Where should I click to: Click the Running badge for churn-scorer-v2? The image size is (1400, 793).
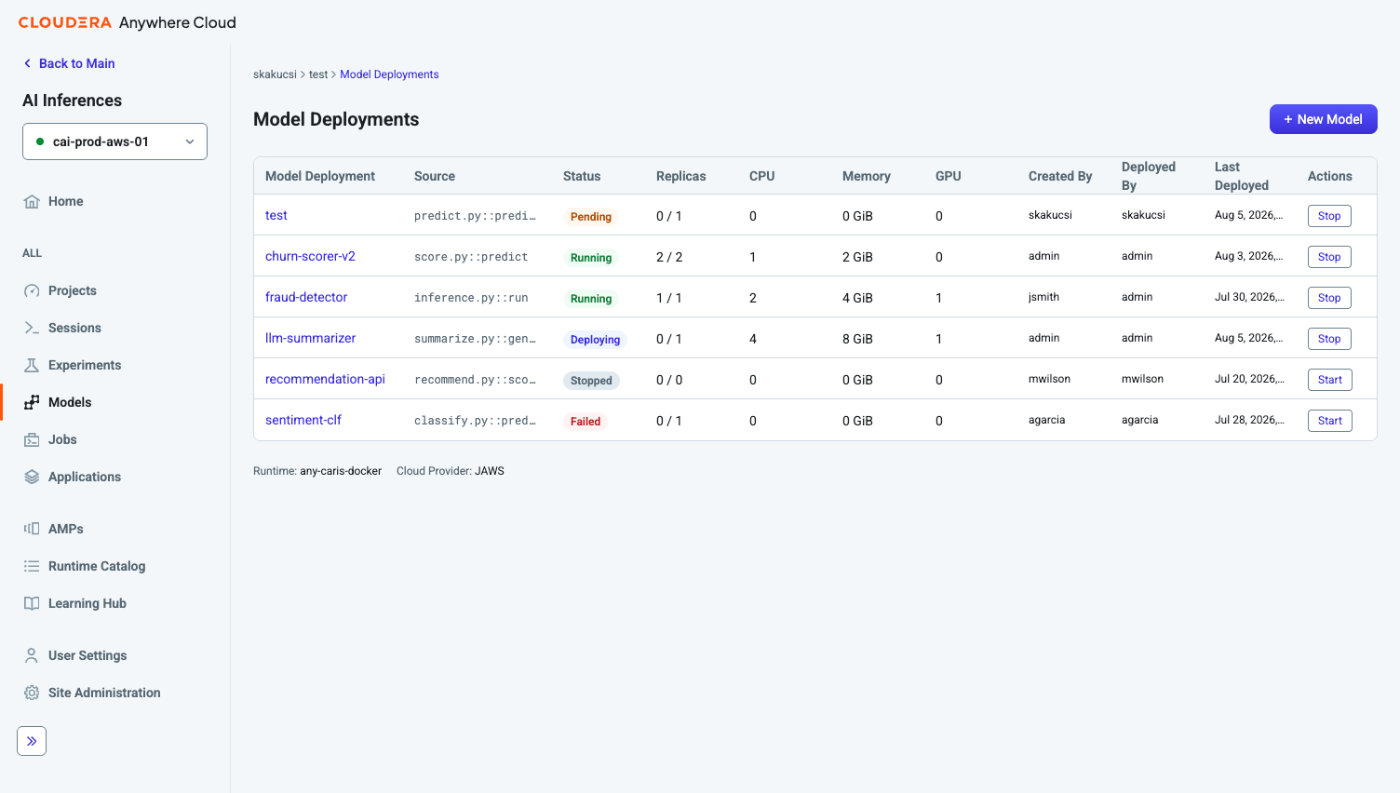[x=591, y=257]
